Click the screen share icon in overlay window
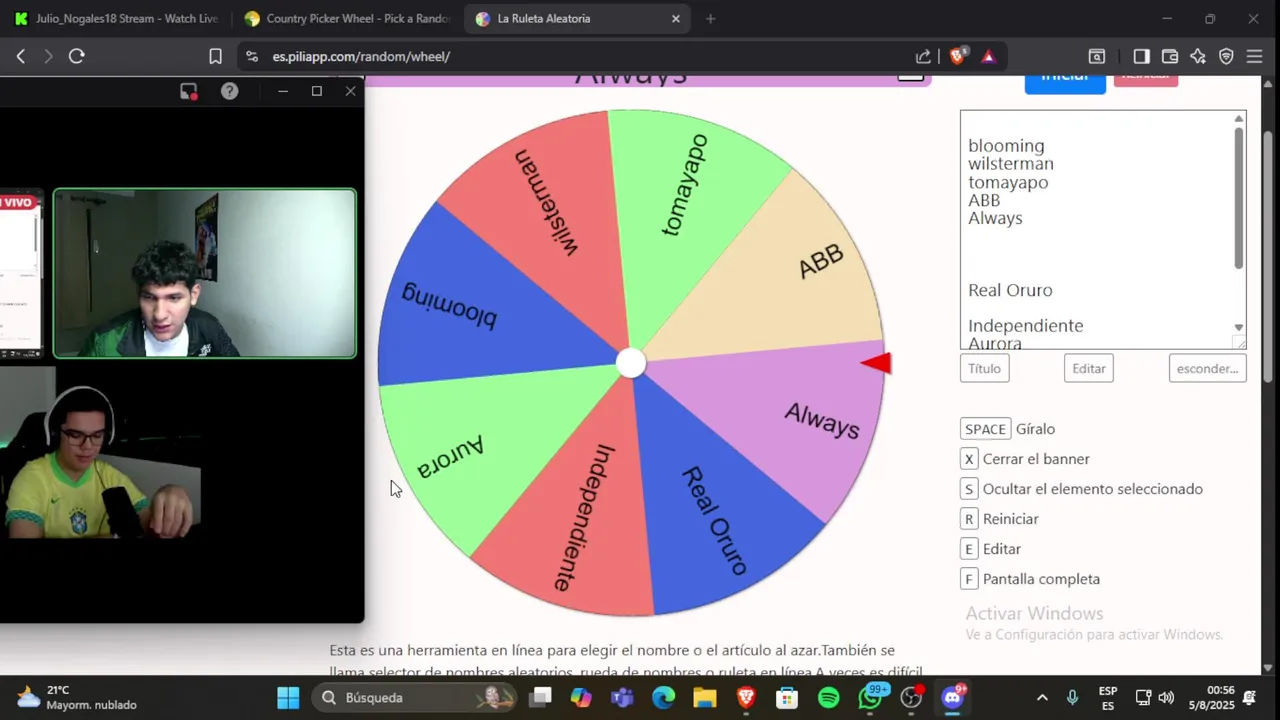 pos(188,91)
